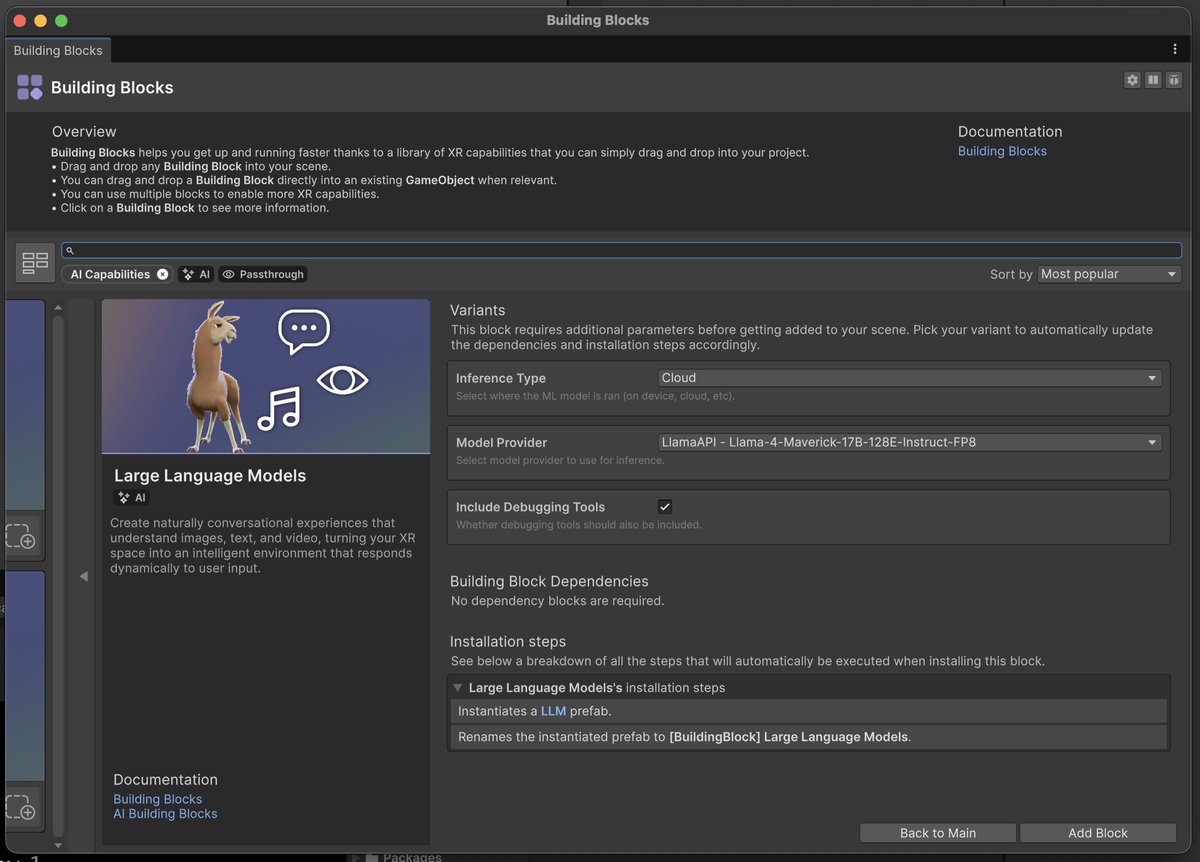Click the add-to-scene icon on upper left block
This screenshot has width=1200, height=862.
coord(21,537)
